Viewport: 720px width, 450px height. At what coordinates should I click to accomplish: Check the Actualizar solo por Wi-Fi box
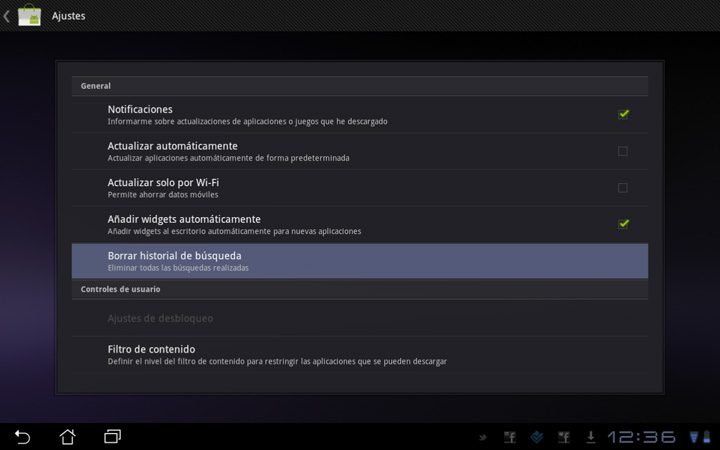pyautogui.click(x=623, y=188)
